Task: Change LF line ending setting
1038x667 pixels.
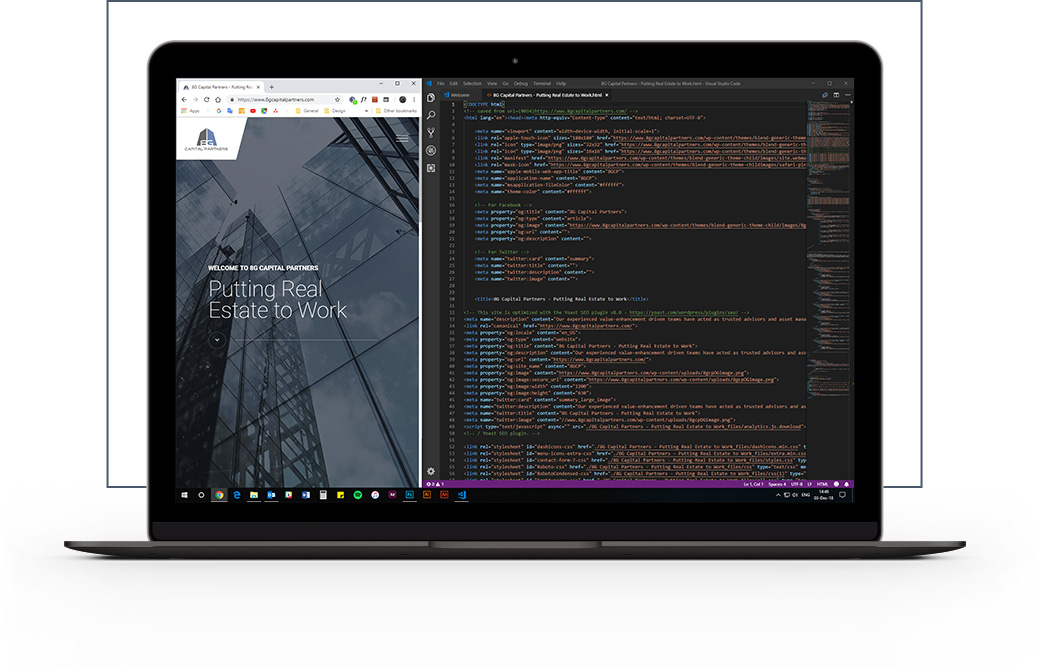Action: pos(809,484)
